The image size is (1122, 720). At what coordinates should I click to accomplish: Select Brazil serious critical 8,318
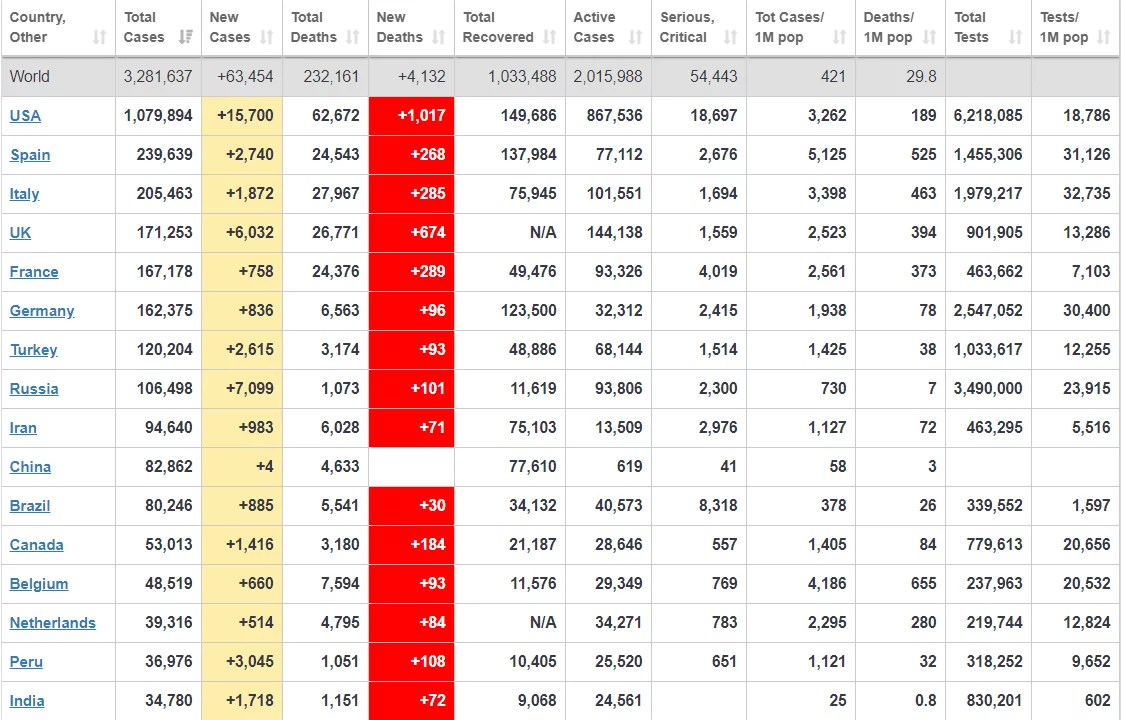click(x=718, y=506)
